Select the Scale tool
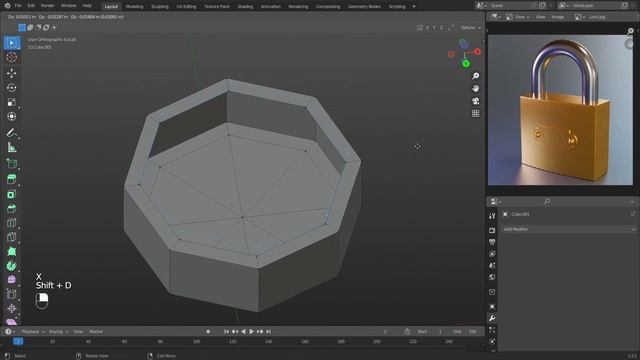 tap(12, 102)
